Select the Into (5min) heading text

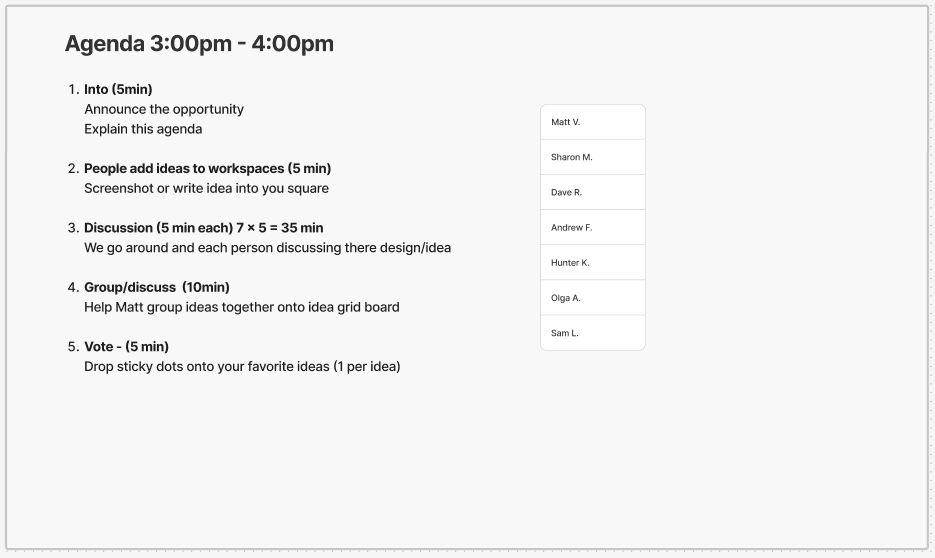click(118, 89)
